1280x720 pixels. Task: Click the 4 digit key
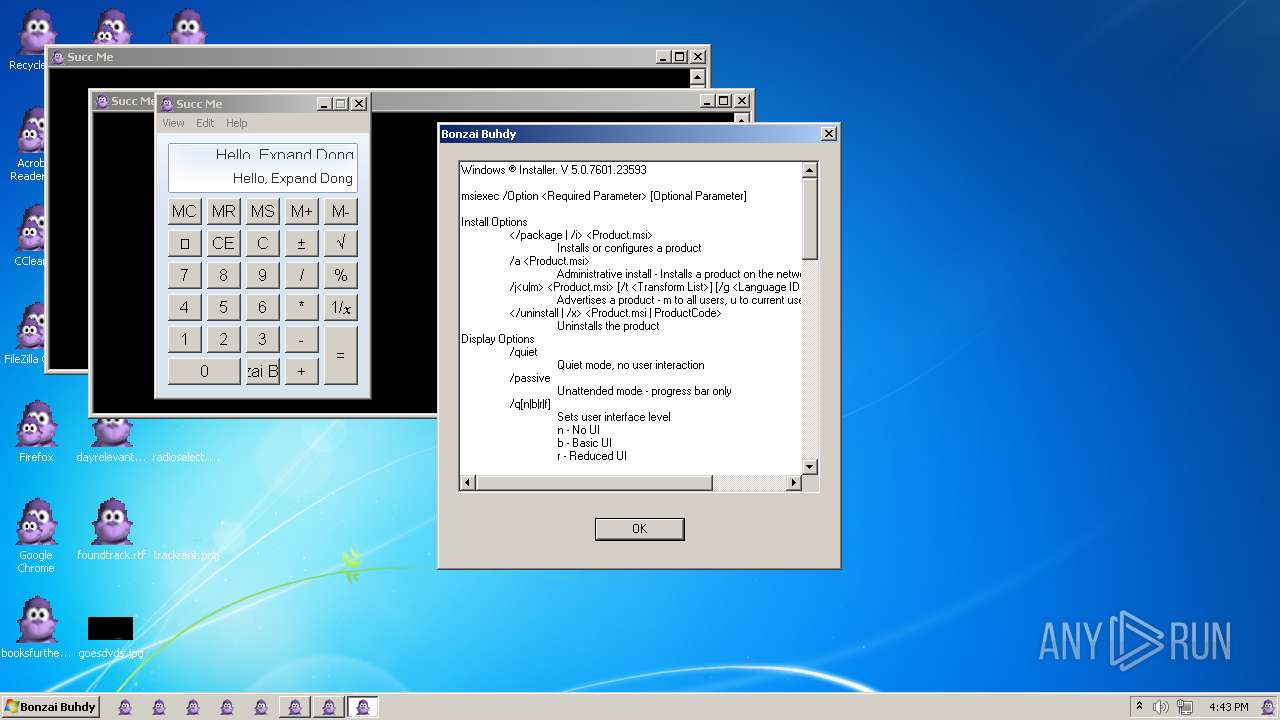(x=184, y=307)
